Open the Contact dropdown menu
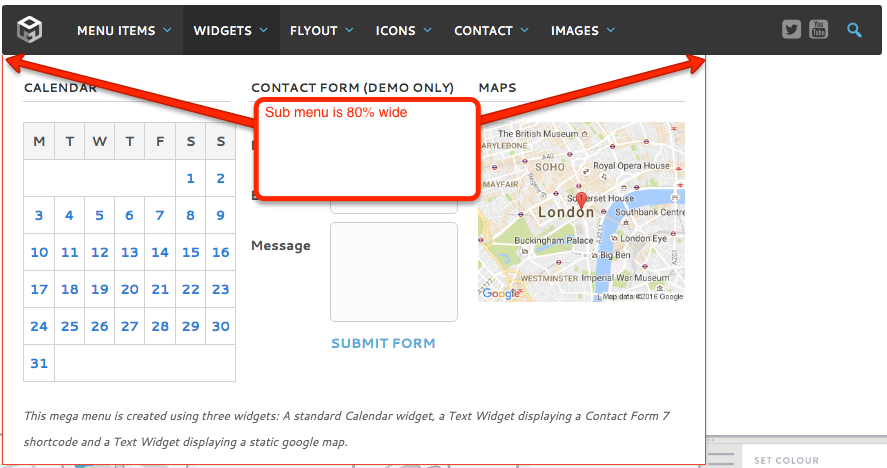Viewport: 887px width, 468px height. (491, 31)
